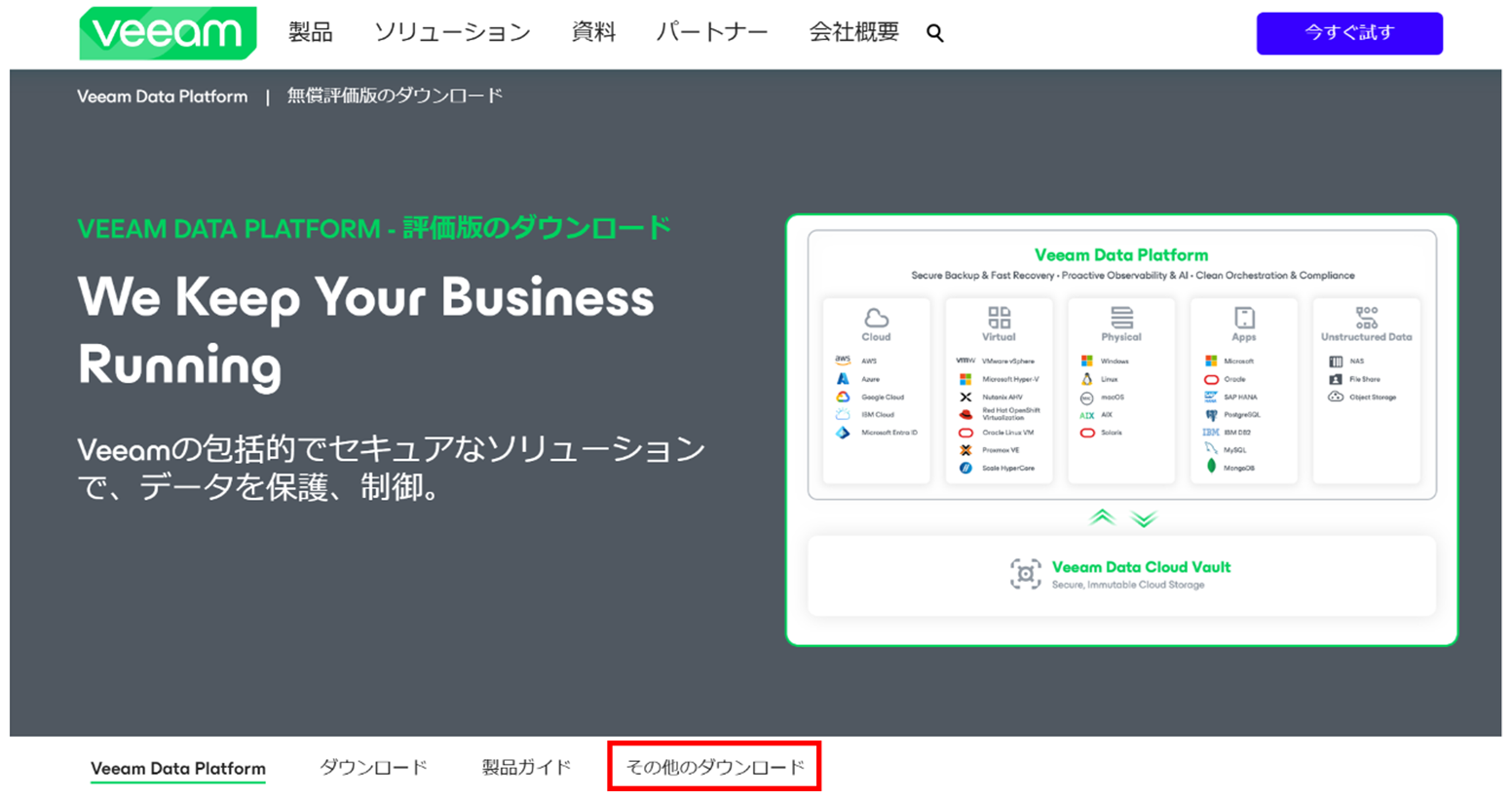Select the AWS icon in the Cloud column
This screenshot has height=799, width=1512.
pos(842,361)
